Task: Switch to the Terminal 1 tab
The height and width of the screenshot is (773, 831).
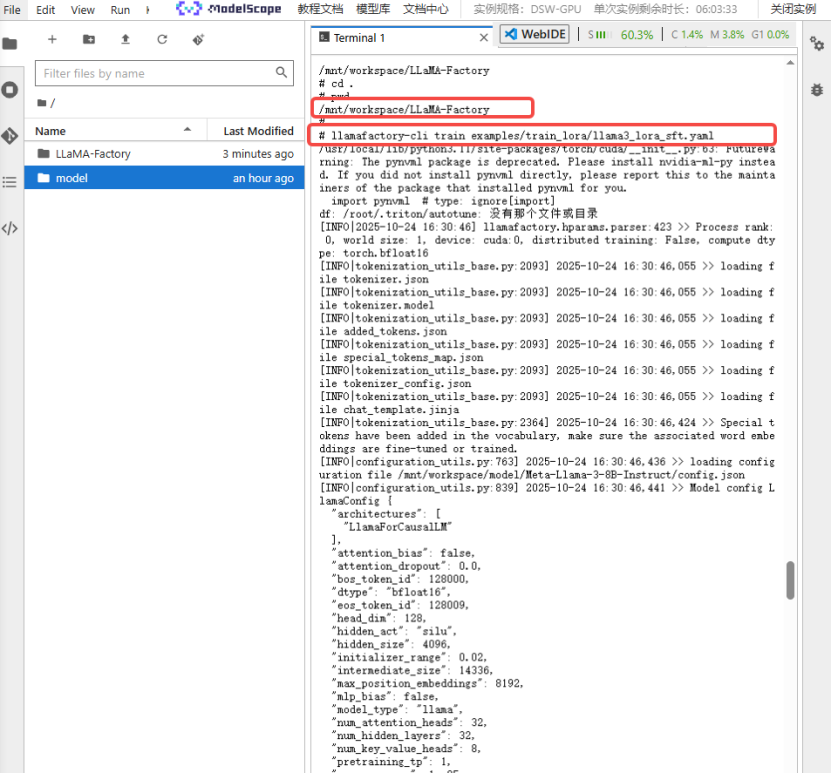Action: (359, 38)
